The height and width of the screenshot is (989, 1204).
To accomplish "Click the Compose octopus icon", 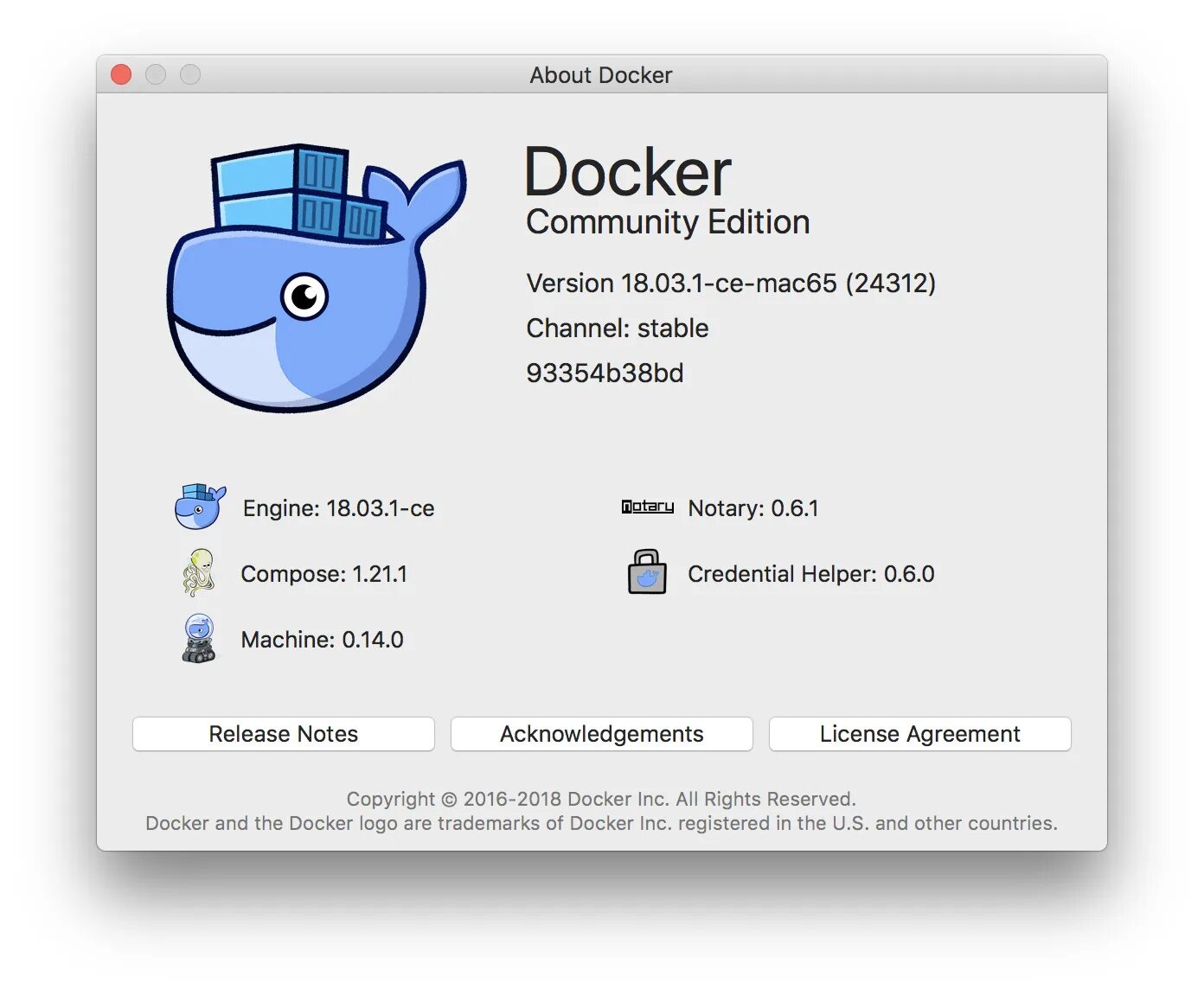I will tap(199, 572).
